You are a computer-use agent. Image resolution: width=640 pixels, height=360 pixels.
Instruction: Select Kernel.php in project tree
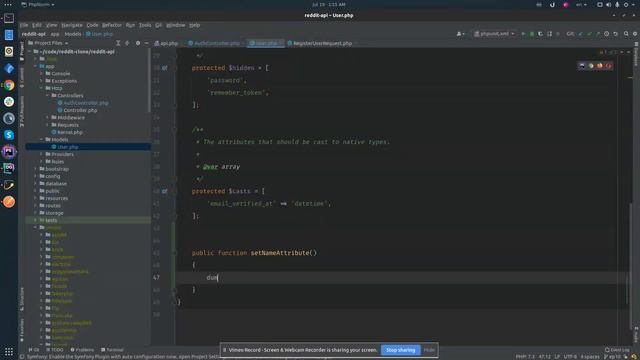67,132
